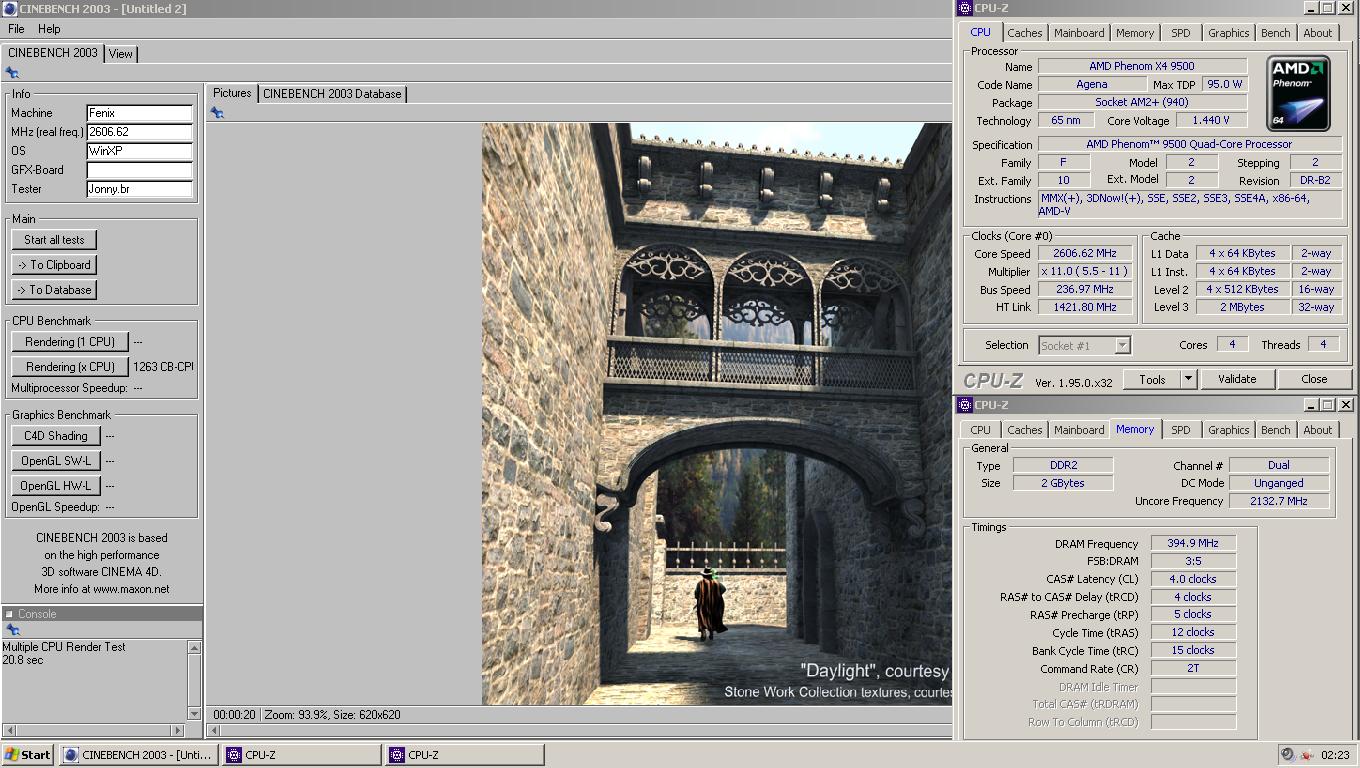Copy results with To Clipboard button
Image resolution: width=1360 pixels, height=768 pixels.
click(x=54, y=265)
